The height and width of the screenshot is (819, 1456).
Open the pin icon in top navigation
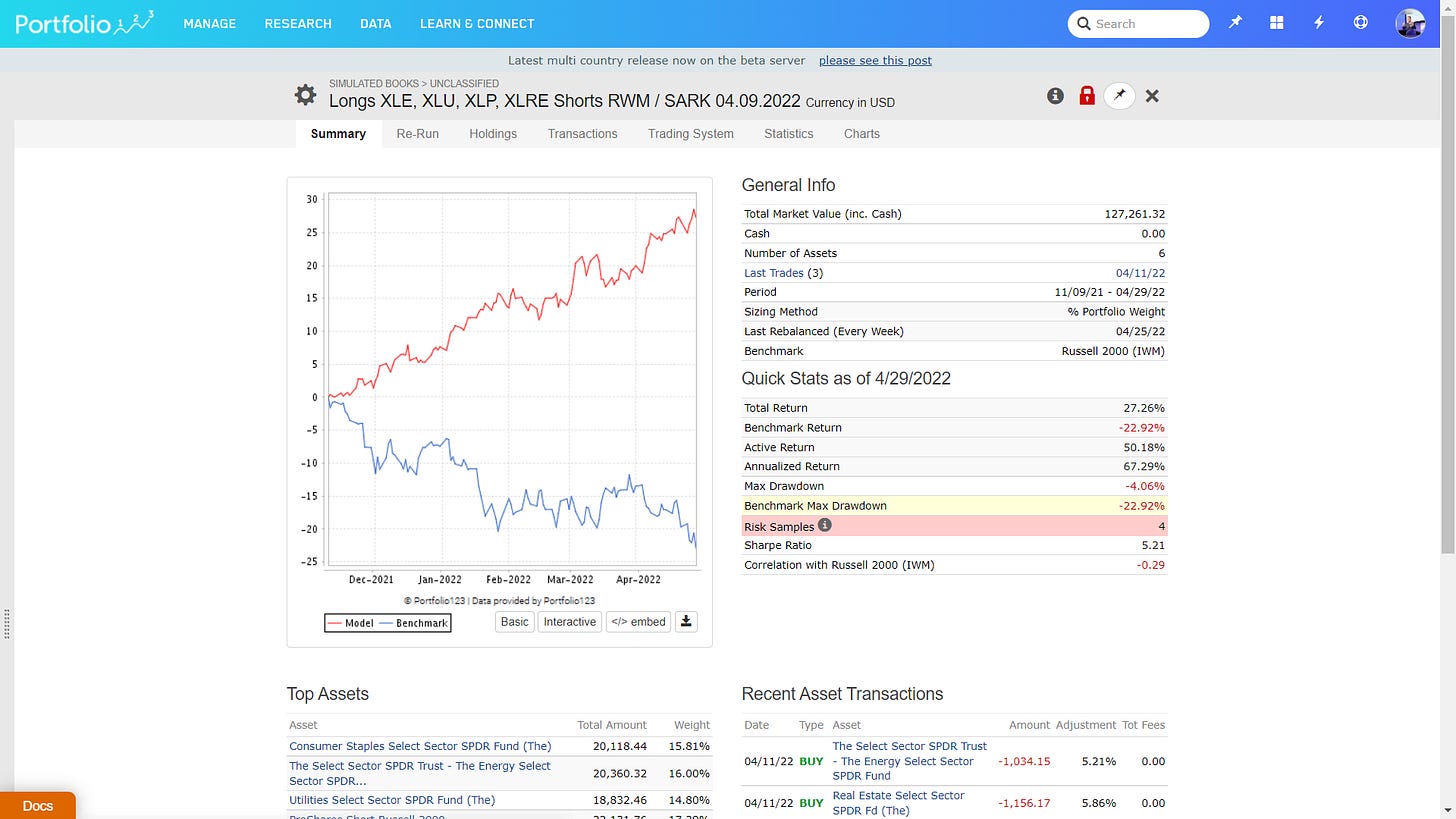click(1235, 22)
